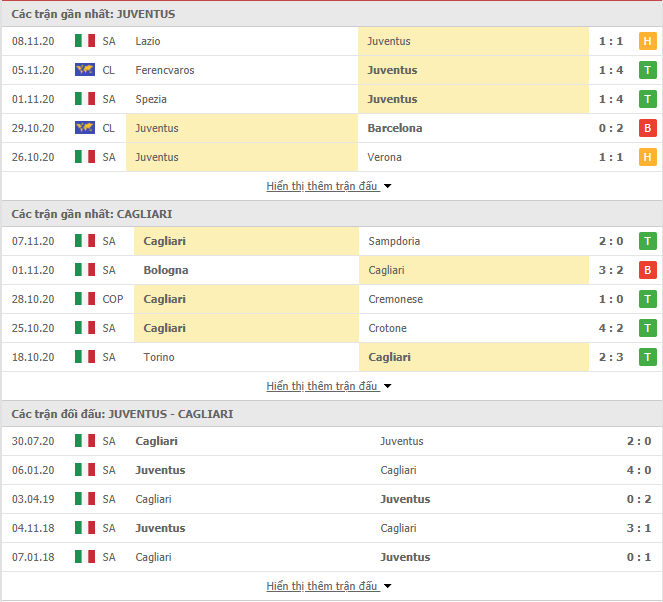
Task: Click the red B badge for Juventus-Barcelona
Action: click(647, 128)
